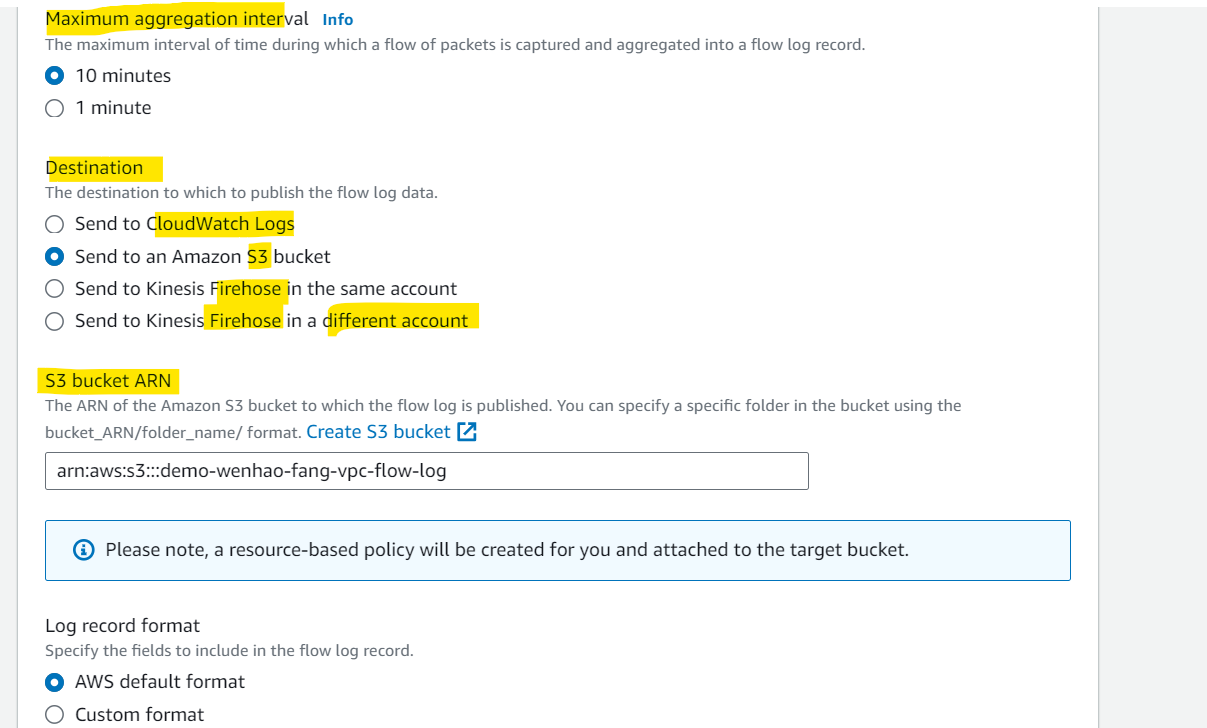Open the Info link next to Maximum aggregation interval
The image size is (1207, 728).
pos(338,19)
